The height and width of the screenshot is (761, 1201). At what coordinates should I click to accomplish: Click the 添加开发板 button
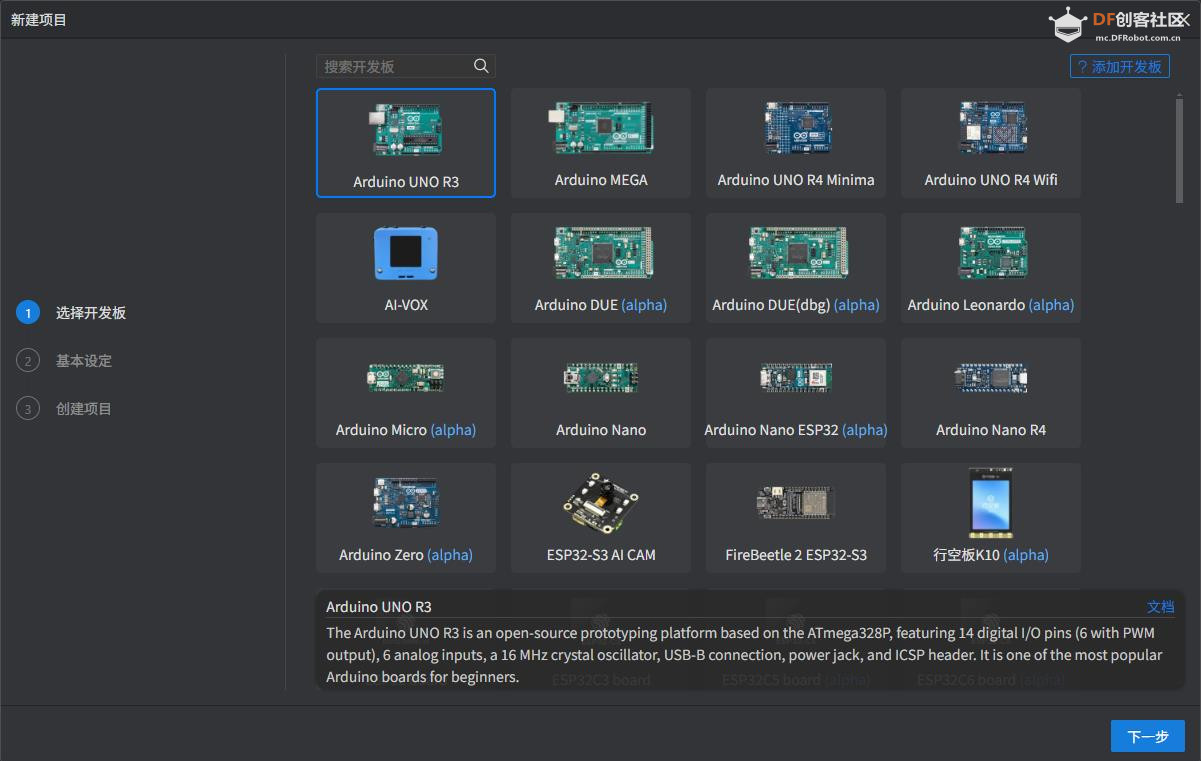1119,66
